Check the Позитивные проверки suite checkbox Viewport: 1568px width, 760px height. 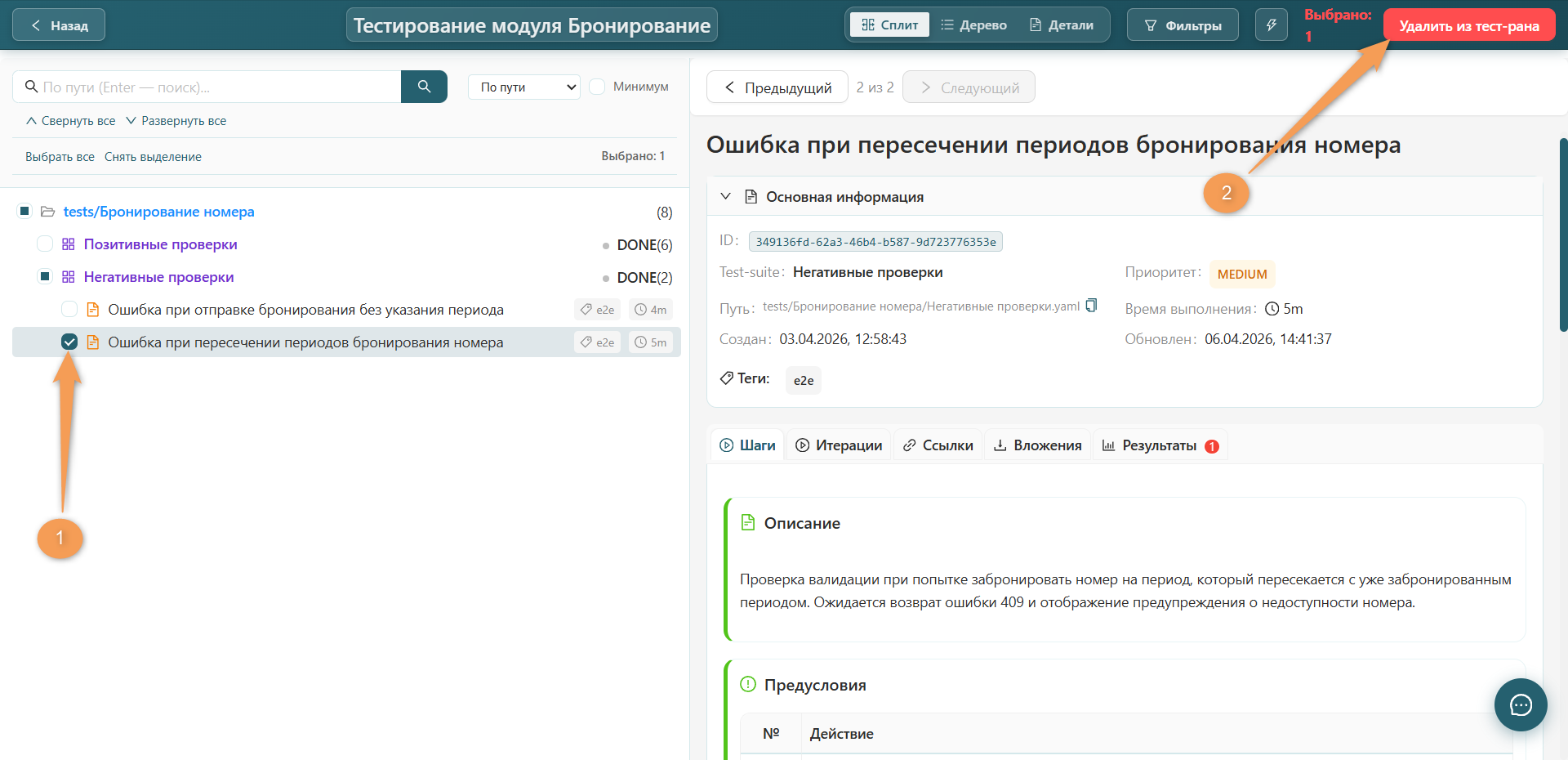45,244
